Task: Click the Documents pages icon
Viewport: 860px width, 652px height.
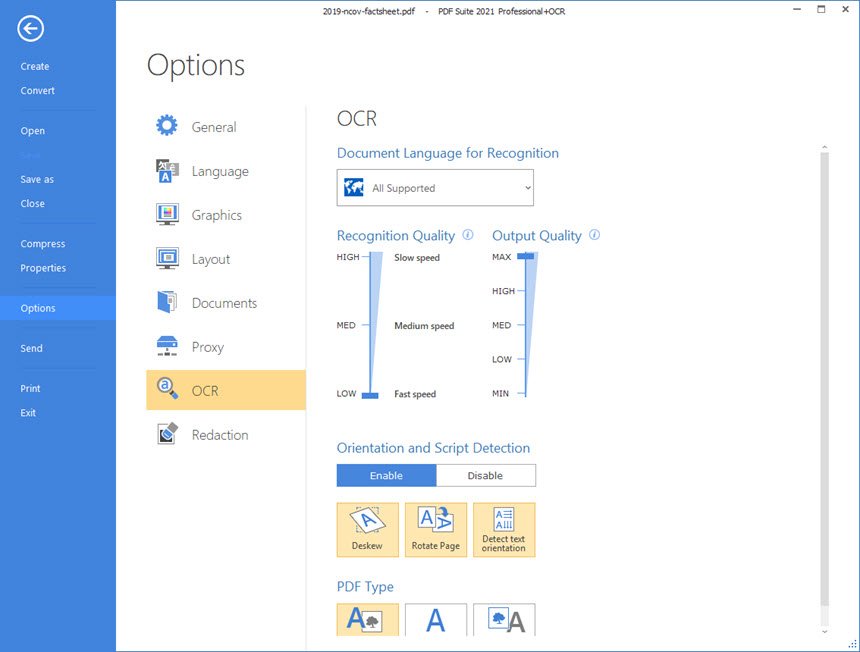Action: click(167, 302)
